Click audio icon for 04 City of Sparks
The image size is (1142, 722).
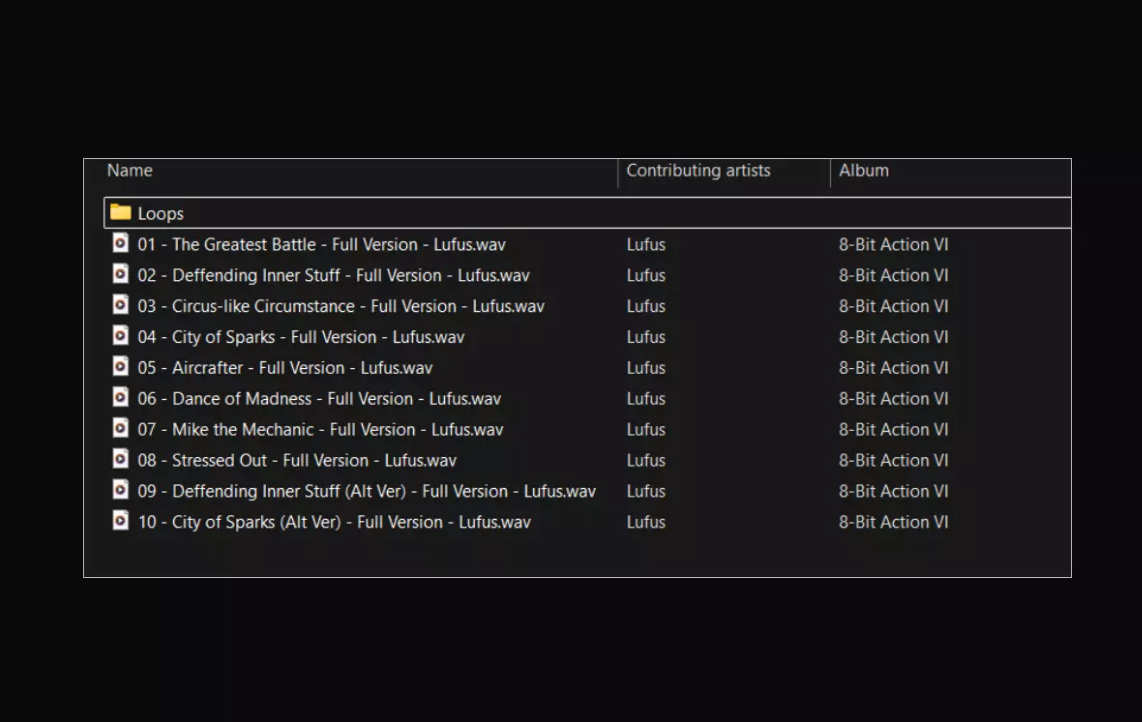(120, 335)
